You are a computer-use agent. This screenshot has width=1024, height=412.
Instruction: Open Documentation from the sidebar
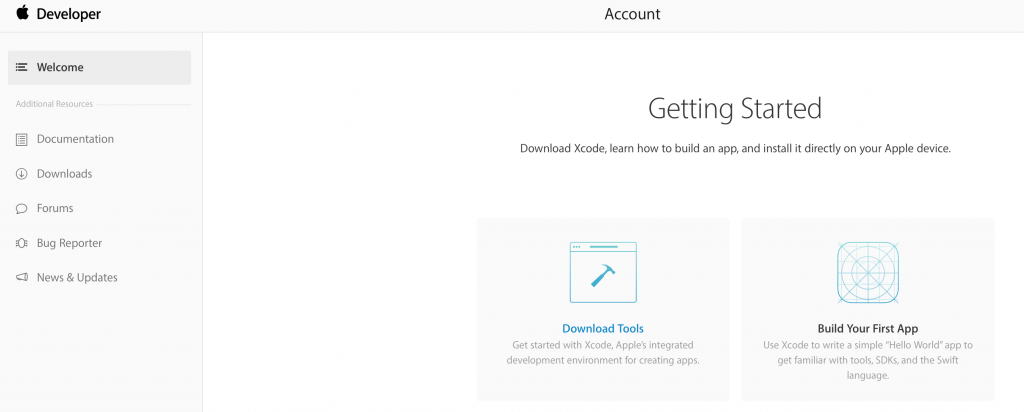click(75, 139)
